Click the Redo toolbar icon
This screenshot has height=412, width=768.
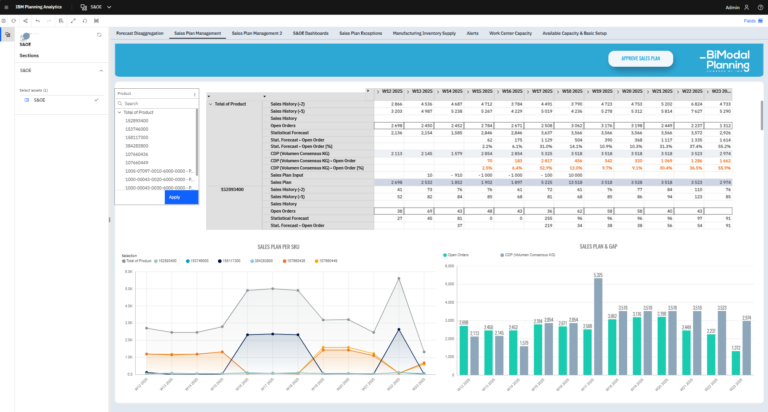pos(49,21)
